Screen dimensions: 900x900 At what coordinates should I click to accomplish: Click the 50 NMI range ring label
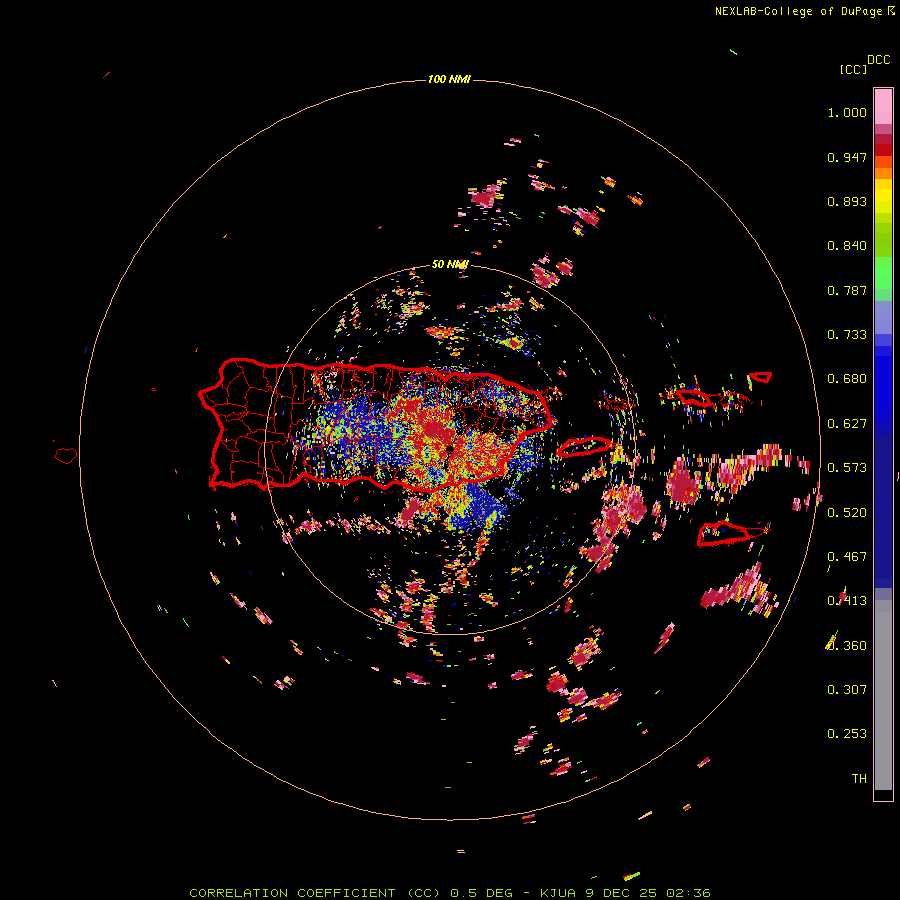coord(450,264)
